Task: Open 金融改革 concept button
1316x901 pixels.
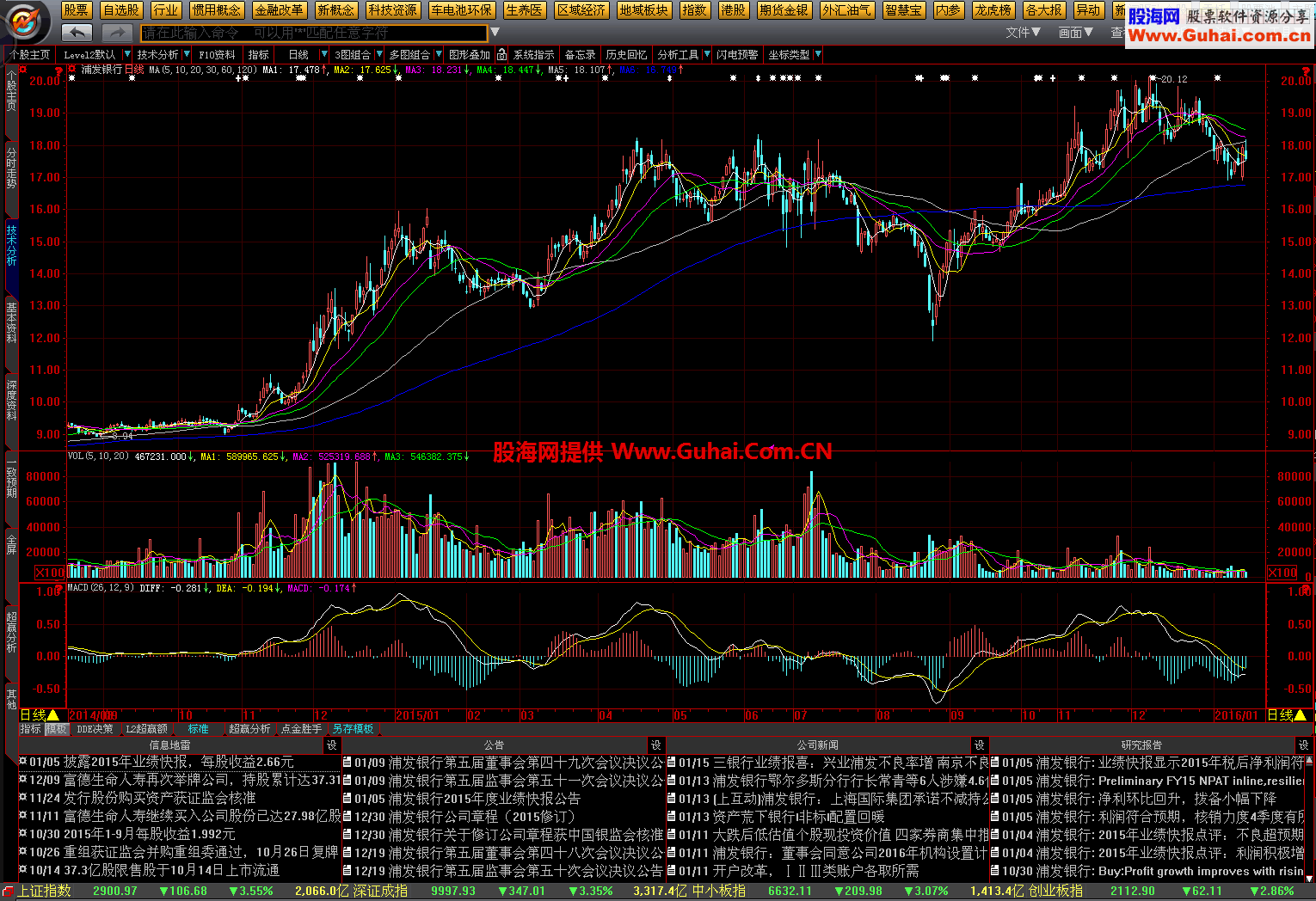Action: 279,10
